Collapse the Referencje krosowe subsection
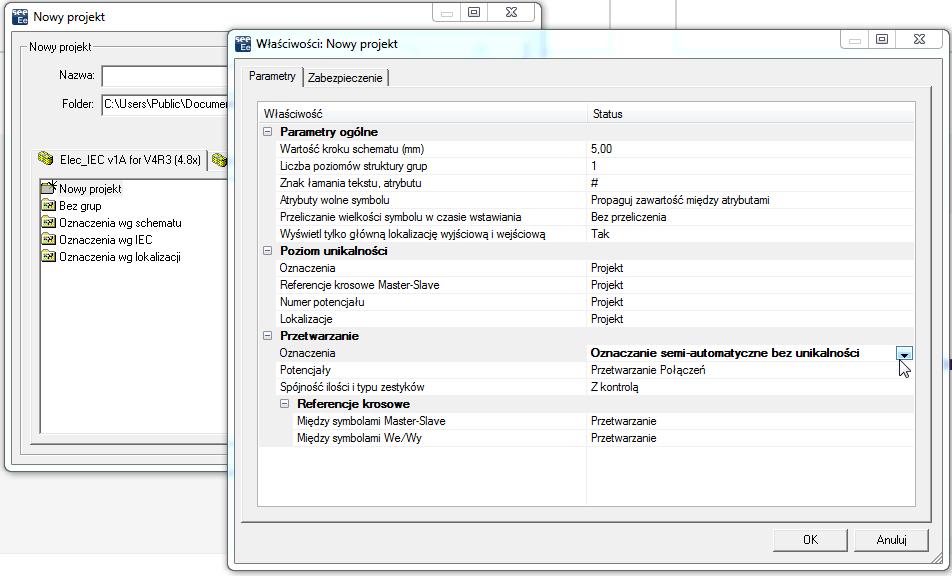 pyautogui.click(x=284, y=404)
